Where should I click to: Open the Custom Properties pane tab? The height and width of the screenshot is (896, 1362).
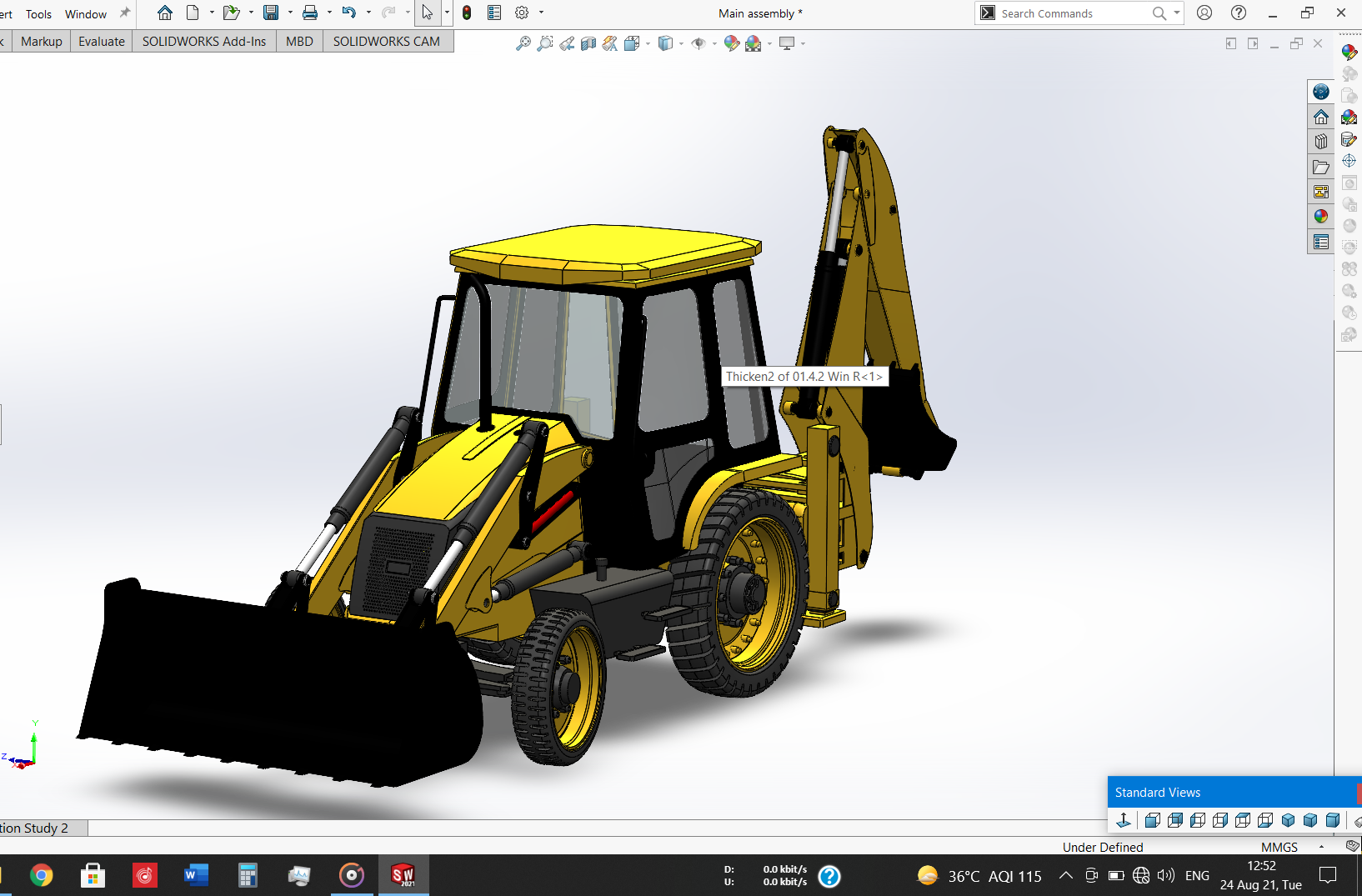(x=1321, y=242)
